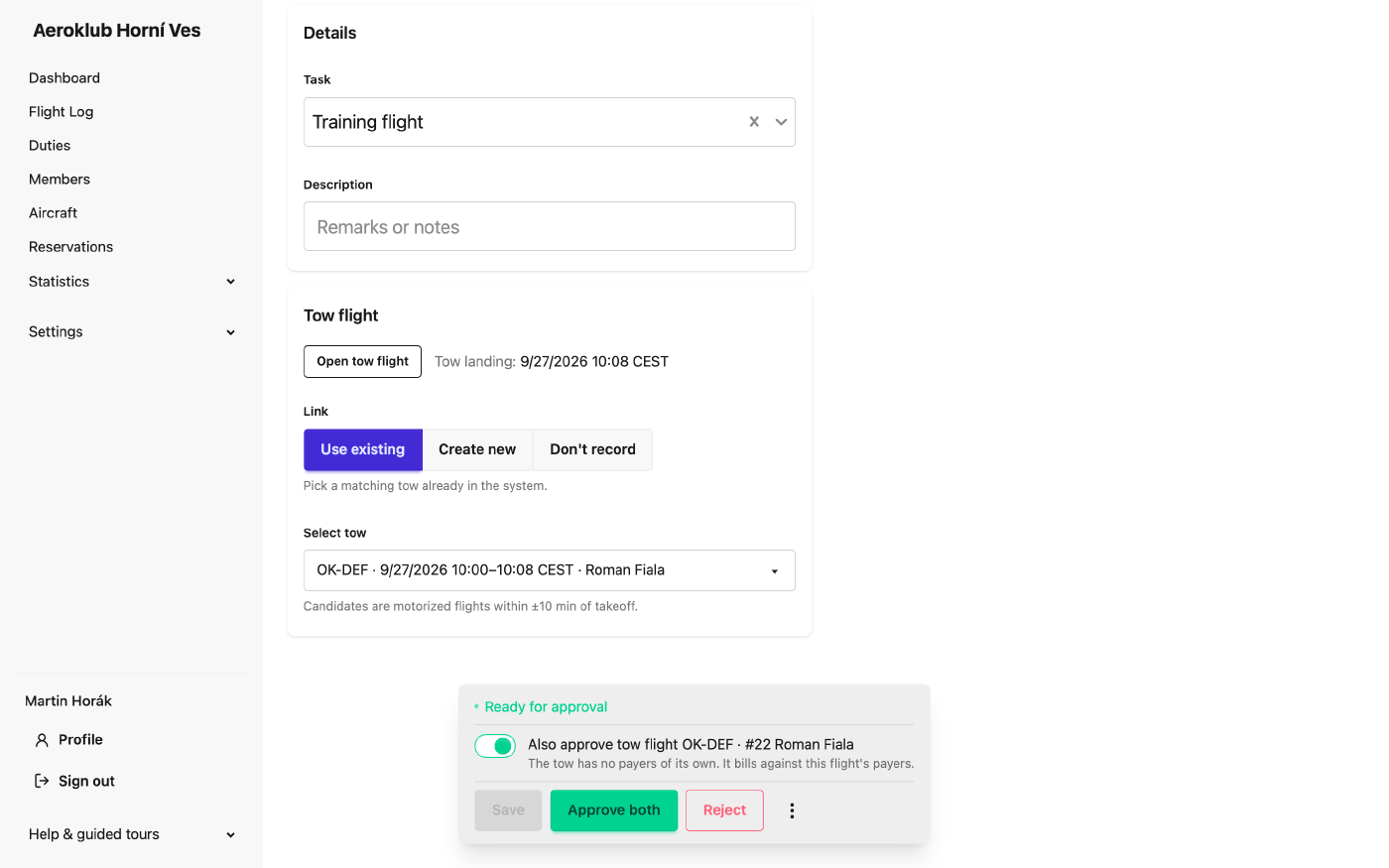Click the Approve both button

click(x=614, y=810)
